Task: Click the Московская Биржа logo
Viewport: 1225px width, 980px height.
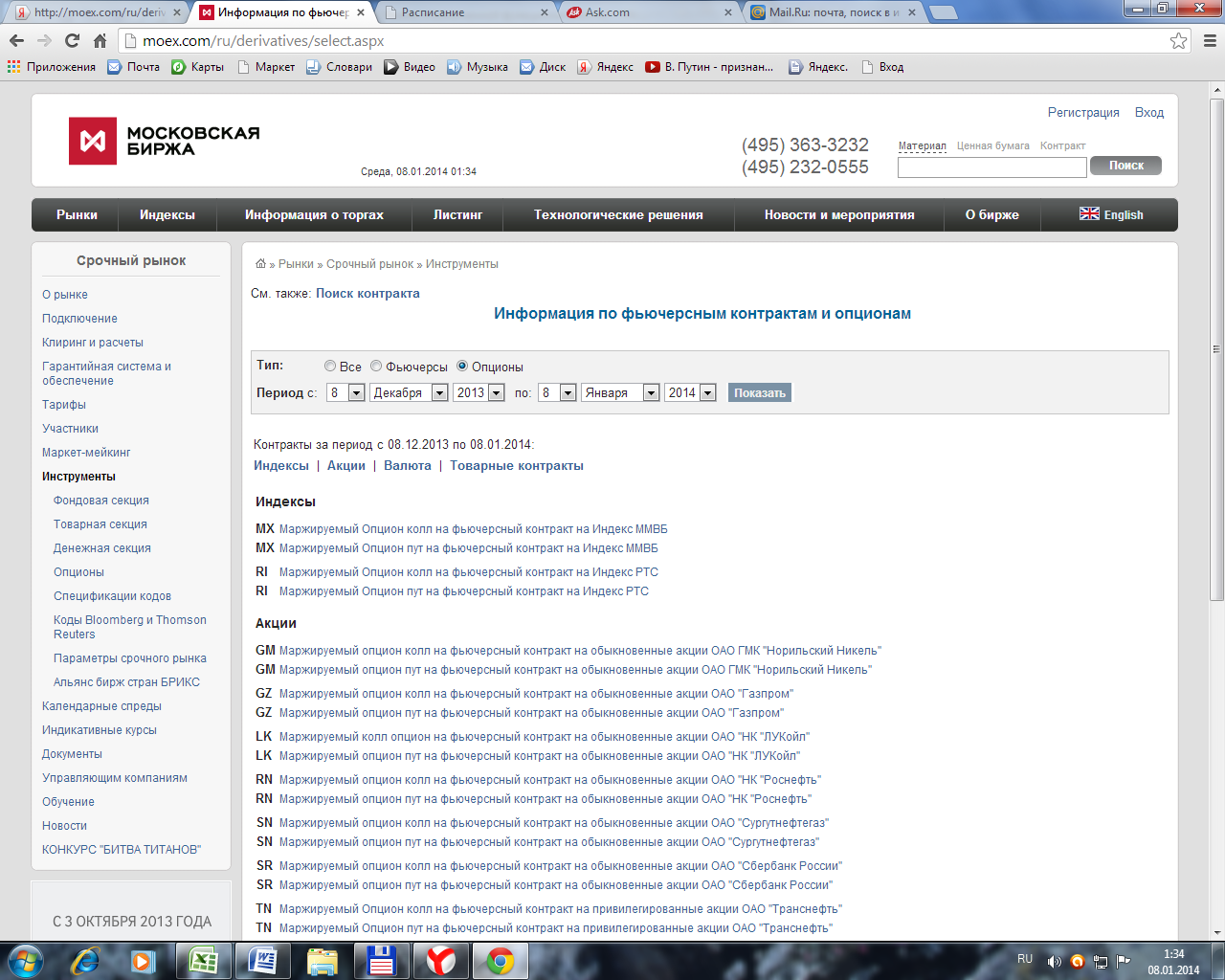Action: (165, 141)
